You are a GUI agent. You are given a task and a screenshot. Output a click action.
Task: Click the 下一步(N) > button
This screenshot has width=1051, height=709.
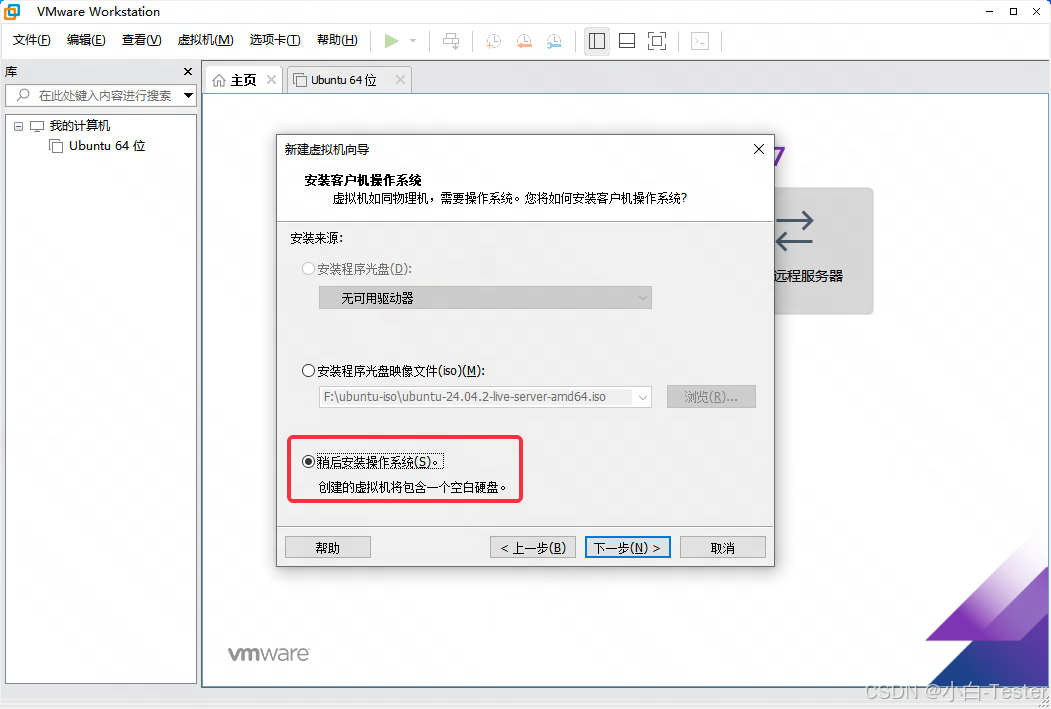627,547
